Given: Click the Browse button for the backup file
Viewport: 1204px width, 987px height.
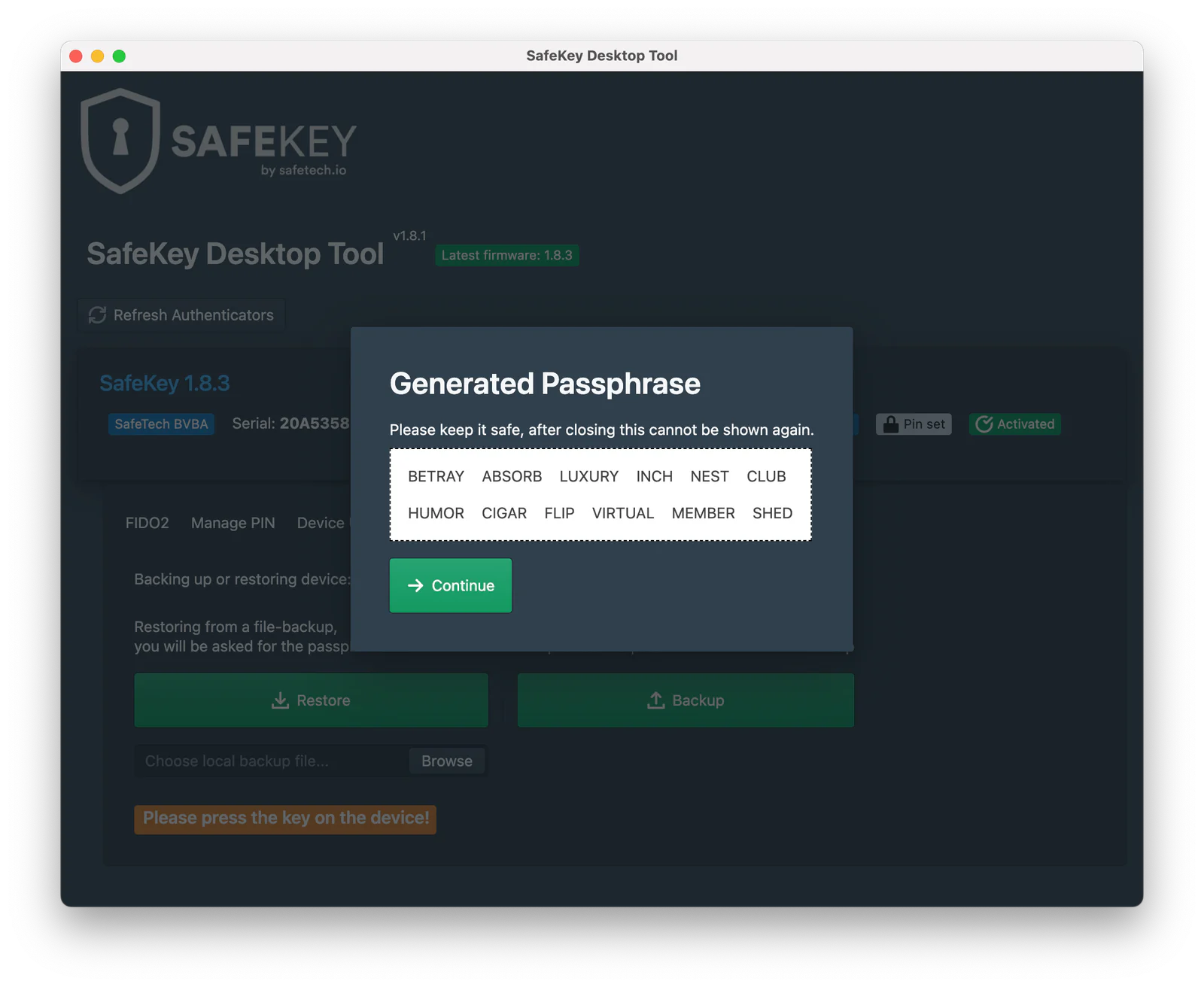Looking at the screenshot, I should coord(447,761).
